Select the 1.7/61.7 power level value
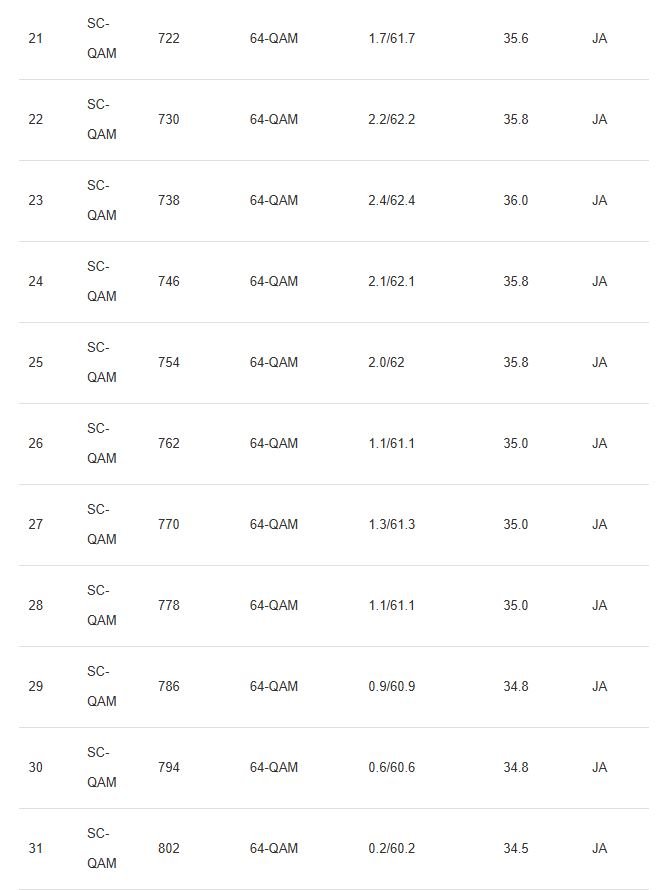656x890 pixels. click(x=392, y=39)
